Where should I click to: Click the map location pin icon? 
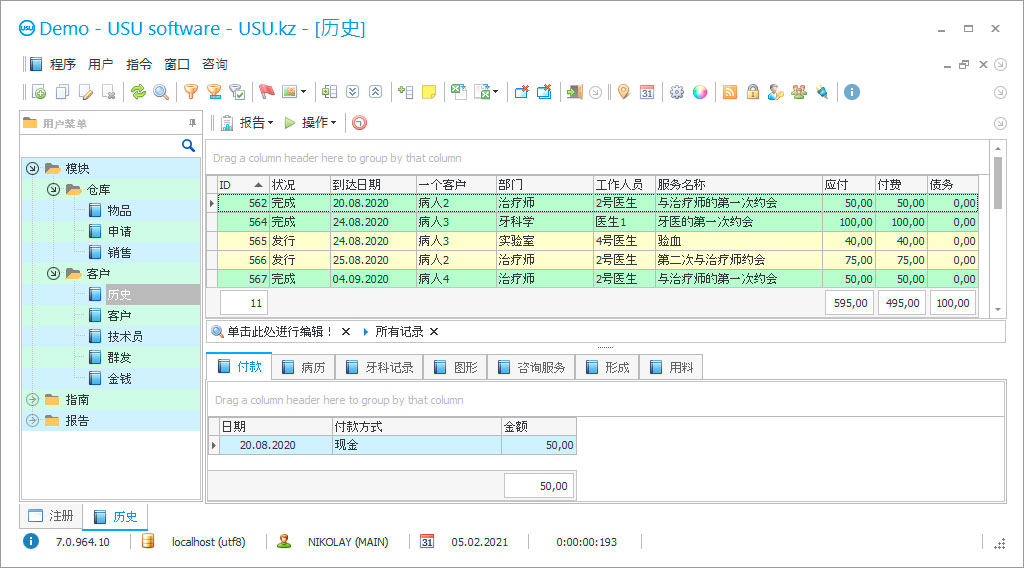(x=624, y=92)
